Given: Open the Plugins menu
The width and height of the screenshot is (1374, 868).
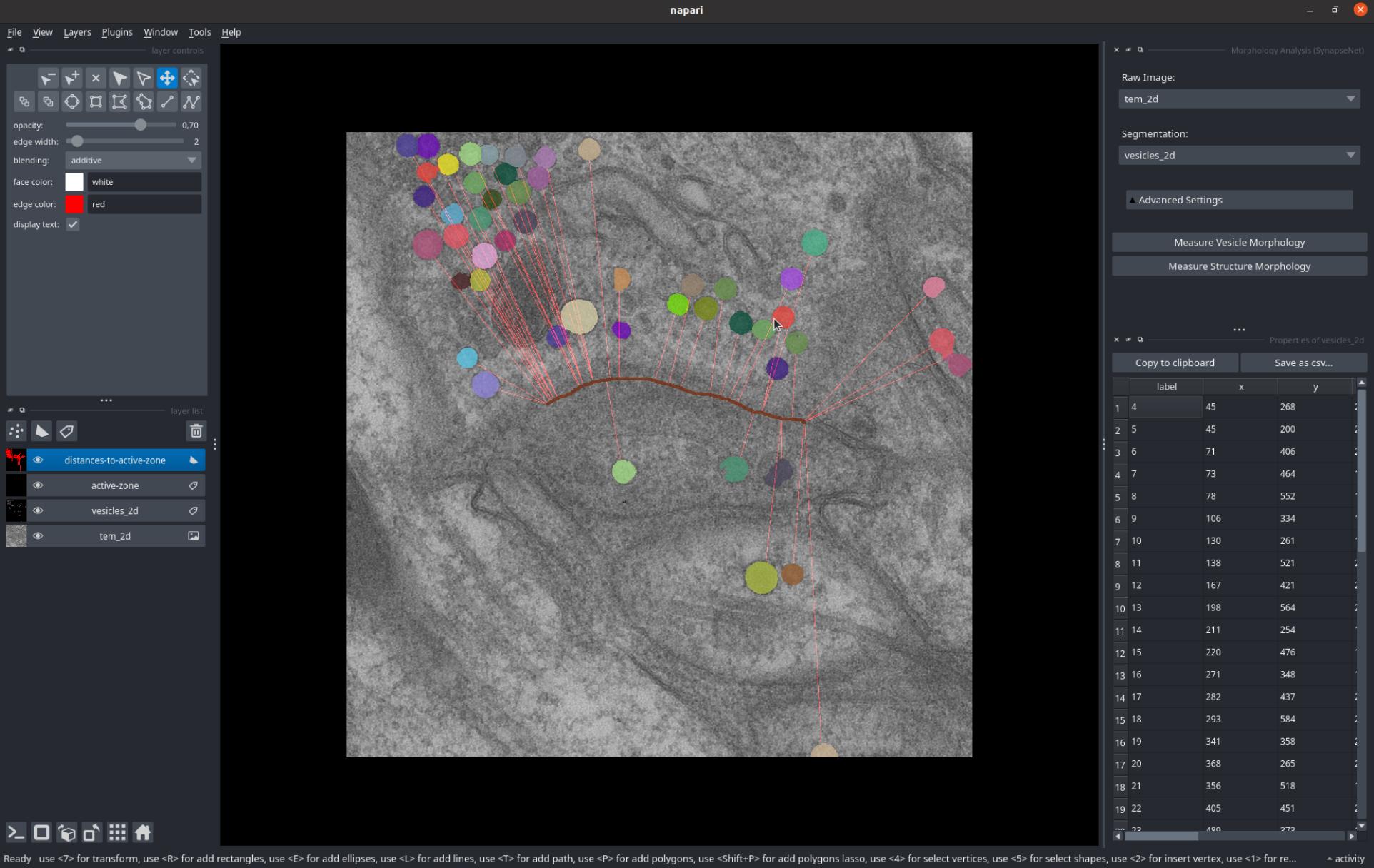Looking at the screenshot, I should point(116,32).
